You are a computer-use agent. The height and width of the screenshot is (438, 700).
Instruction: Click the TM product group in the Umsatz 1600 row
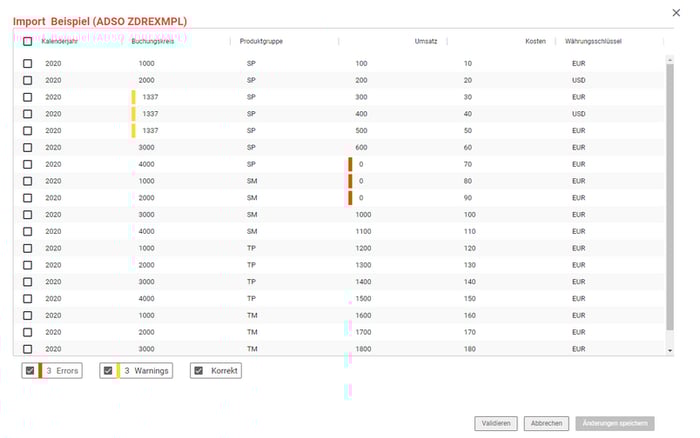coord(252,315)
